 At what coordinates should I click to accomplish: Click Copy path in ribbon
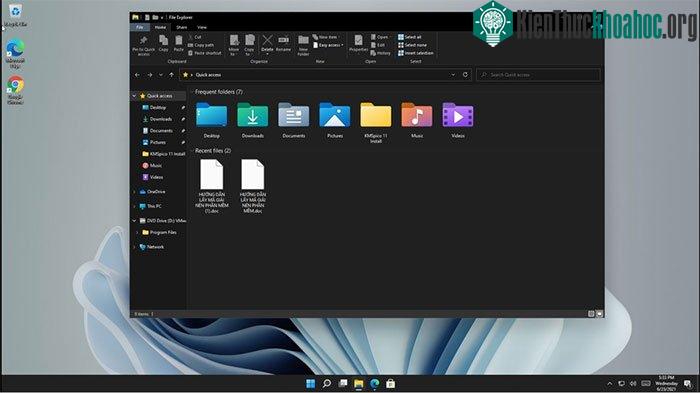pos(201,45)
